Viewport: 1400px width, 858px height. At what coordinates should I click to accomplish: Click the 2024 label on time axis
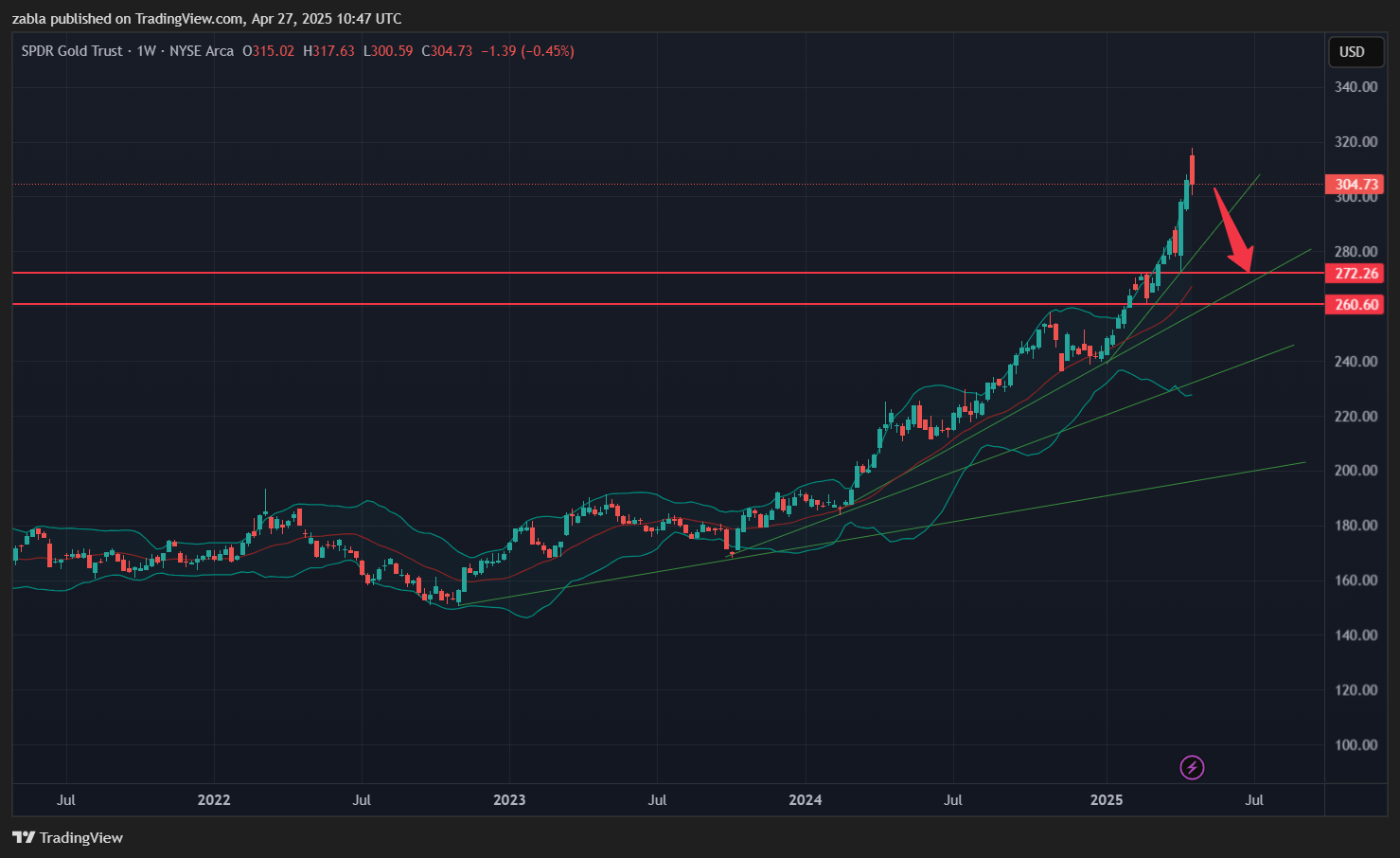pyautogui.click(x=806, y=800)
